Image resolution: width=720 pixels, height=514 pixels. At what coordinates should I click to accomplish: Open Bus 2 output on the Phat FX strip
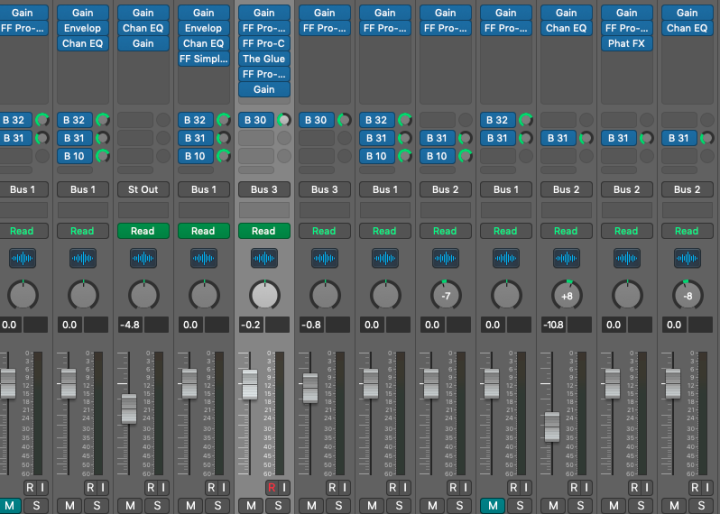click(x=627, y=189)
